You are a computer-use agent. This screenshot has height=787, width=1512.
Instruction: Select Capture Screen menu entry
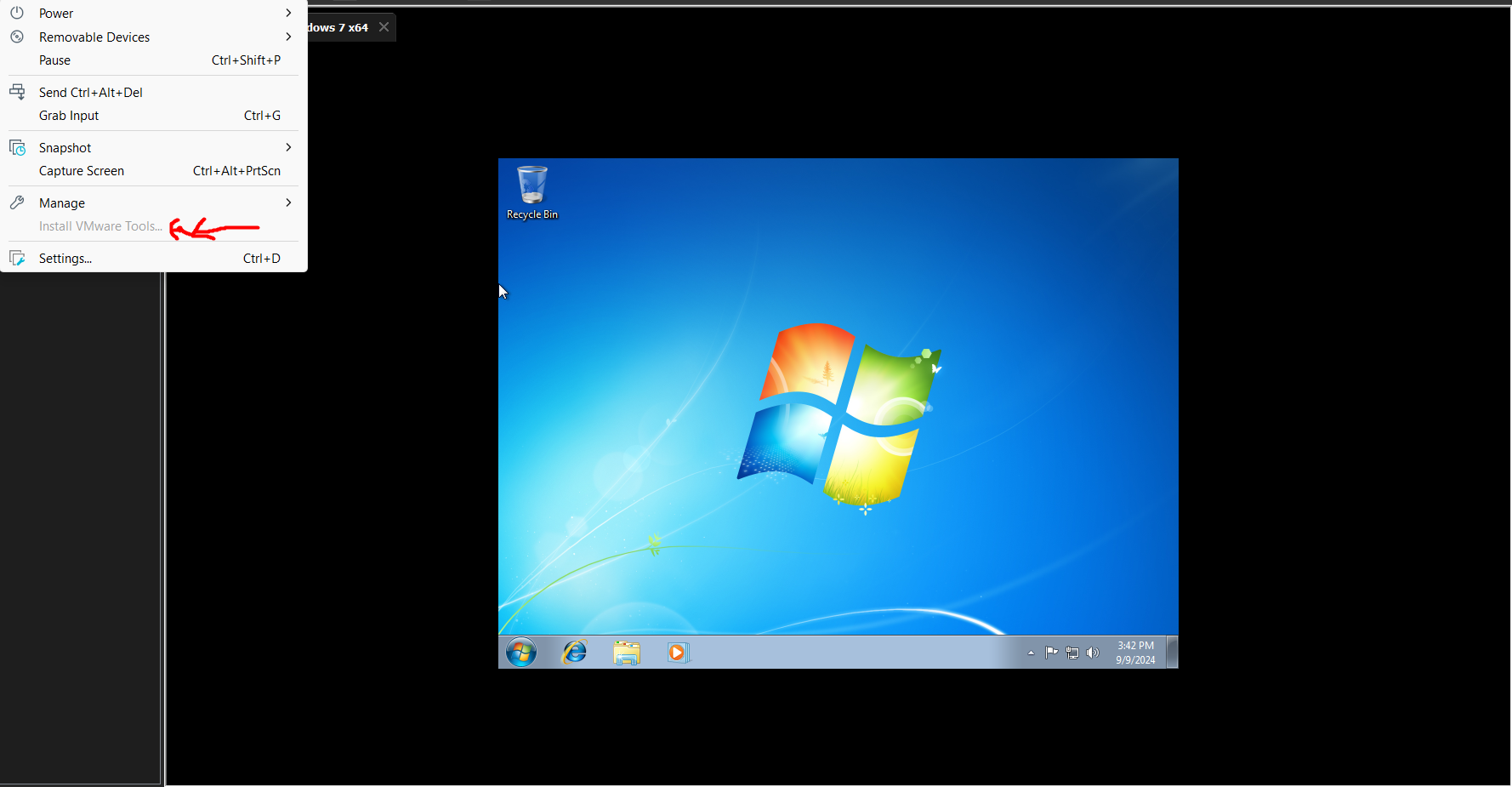coord(153,171)
